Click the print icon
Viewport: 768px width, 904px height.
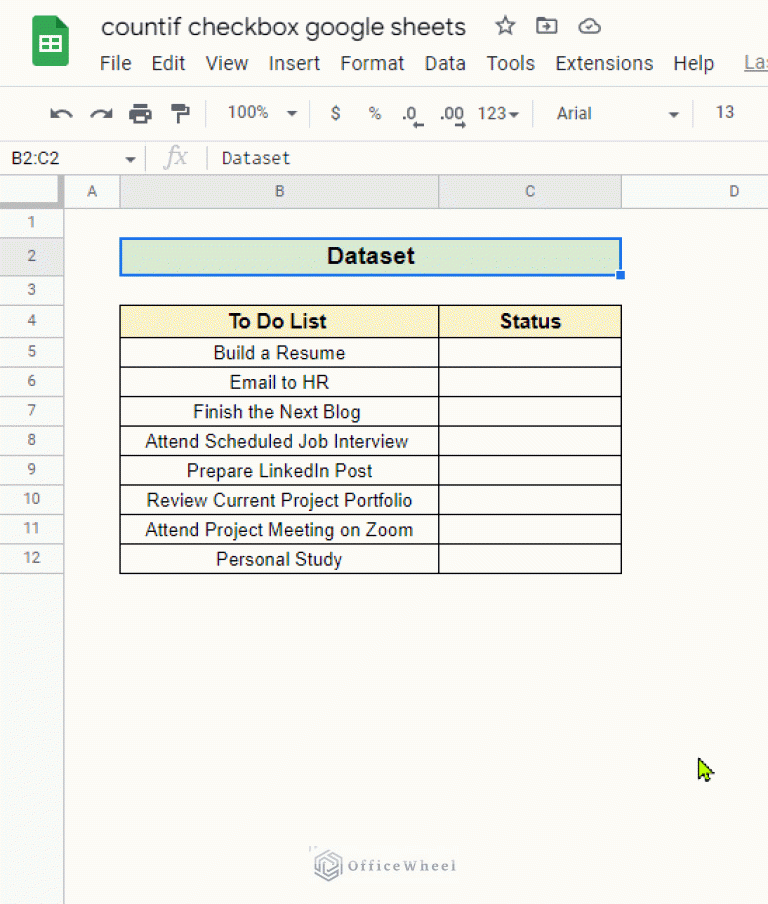[x=140, y=114]
